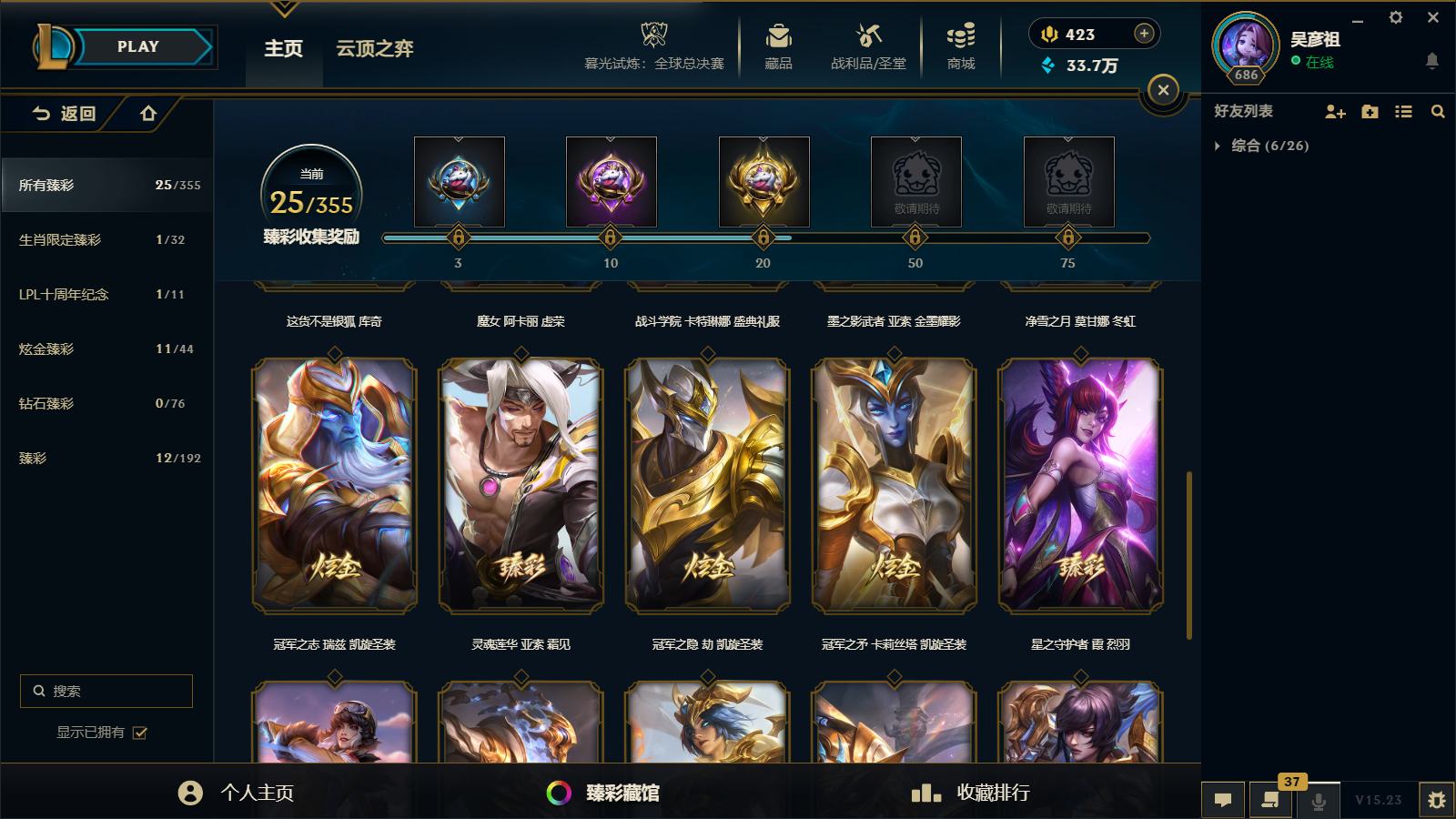Click the PLAY button
The width and height of the screenshot is (1456, 819).
coord(138,46)
